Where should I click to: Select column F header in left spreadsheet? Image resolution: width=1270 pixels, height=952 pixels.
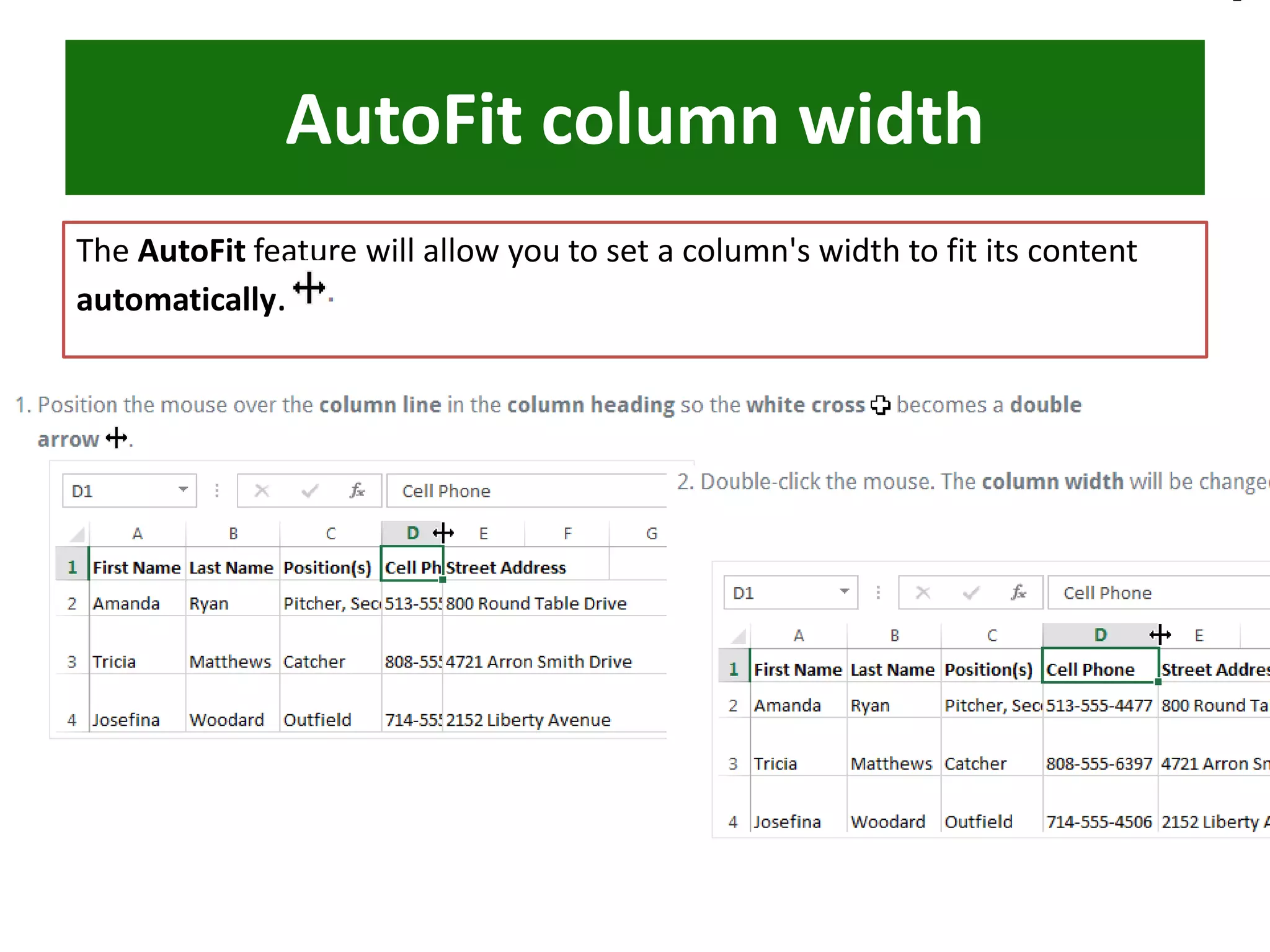tap(567, 534)
